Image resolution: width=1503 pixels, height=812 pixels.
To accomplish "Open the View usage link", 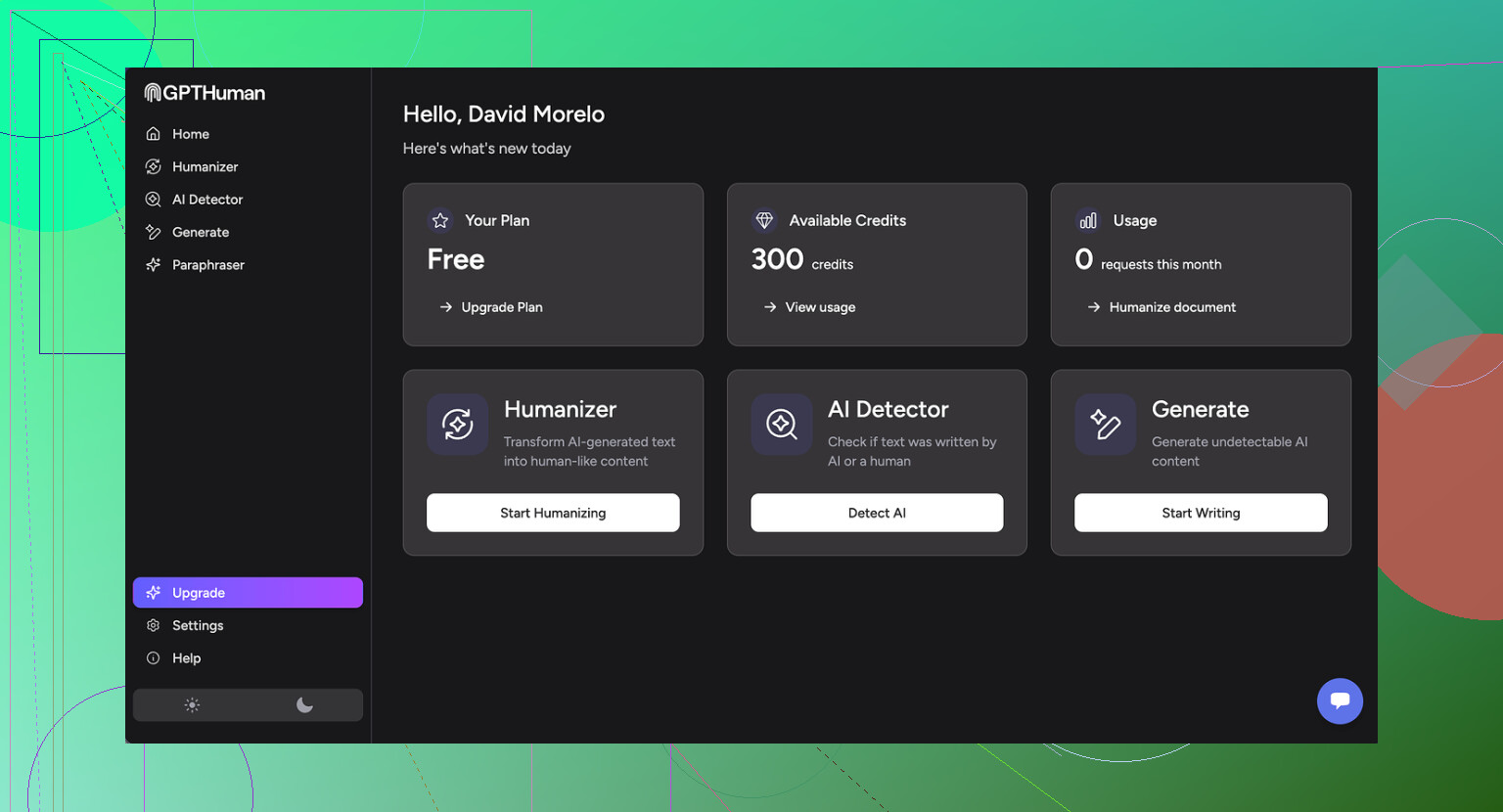I will 819,307.
